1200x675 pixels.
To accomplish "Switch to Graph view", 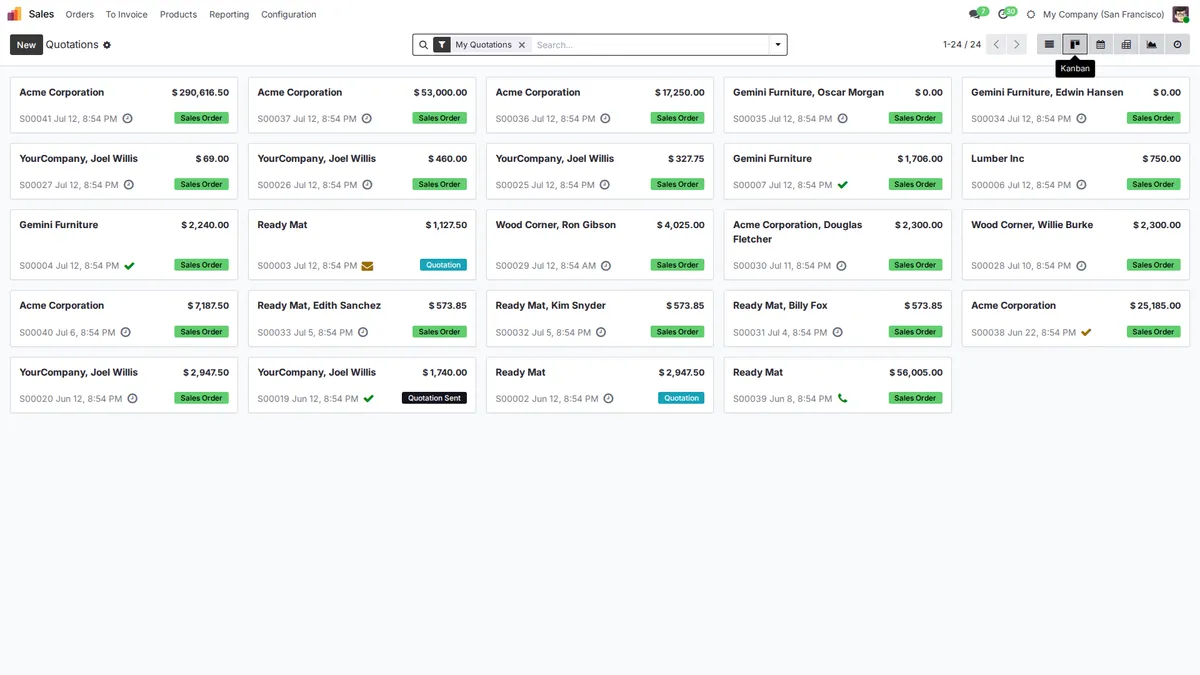I will pos(1152,44).
